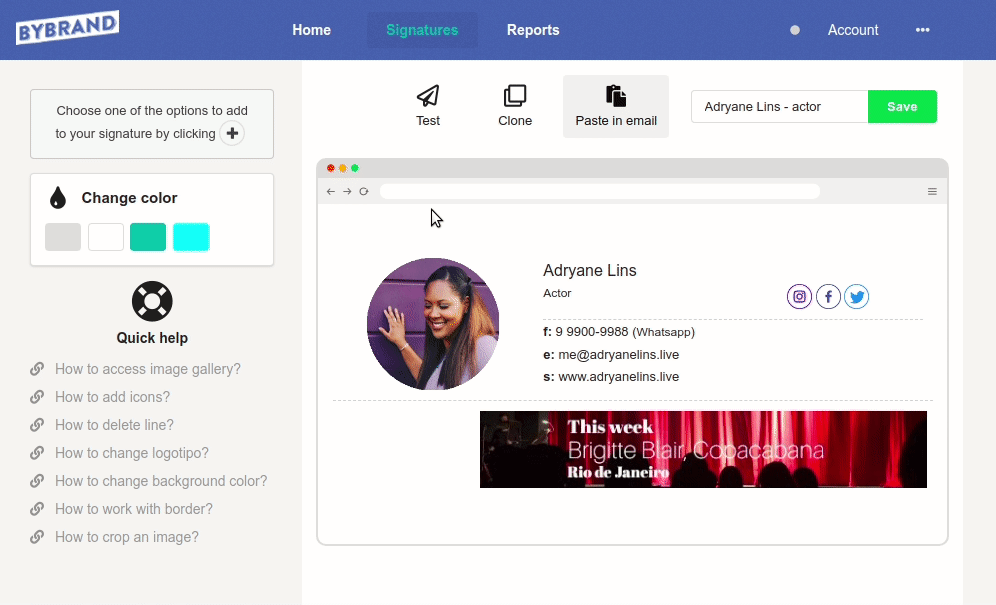Click the Instagram social icon
The width and height of the screenshot is (996, 605).
coord(799,297)
